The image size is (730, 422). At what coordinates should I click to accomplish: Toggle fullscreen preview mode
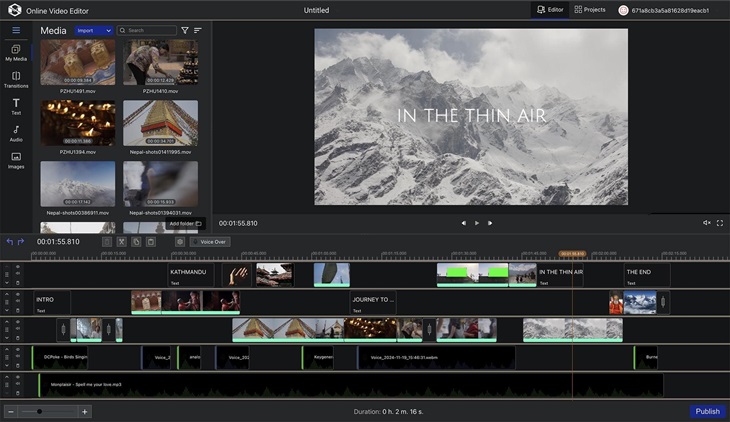click(x=722, y=223)
